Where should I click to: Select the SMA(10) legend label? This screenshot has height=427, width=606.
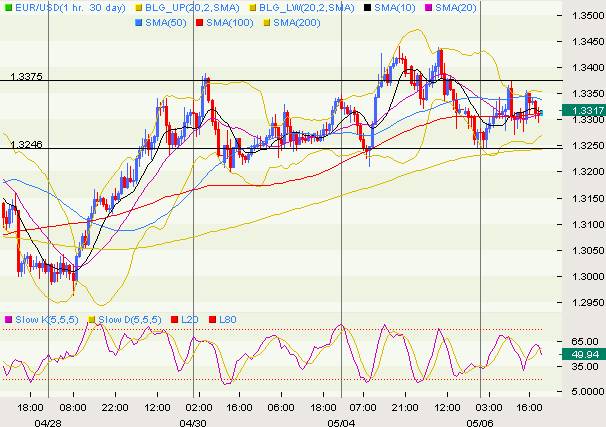(395, 8)
